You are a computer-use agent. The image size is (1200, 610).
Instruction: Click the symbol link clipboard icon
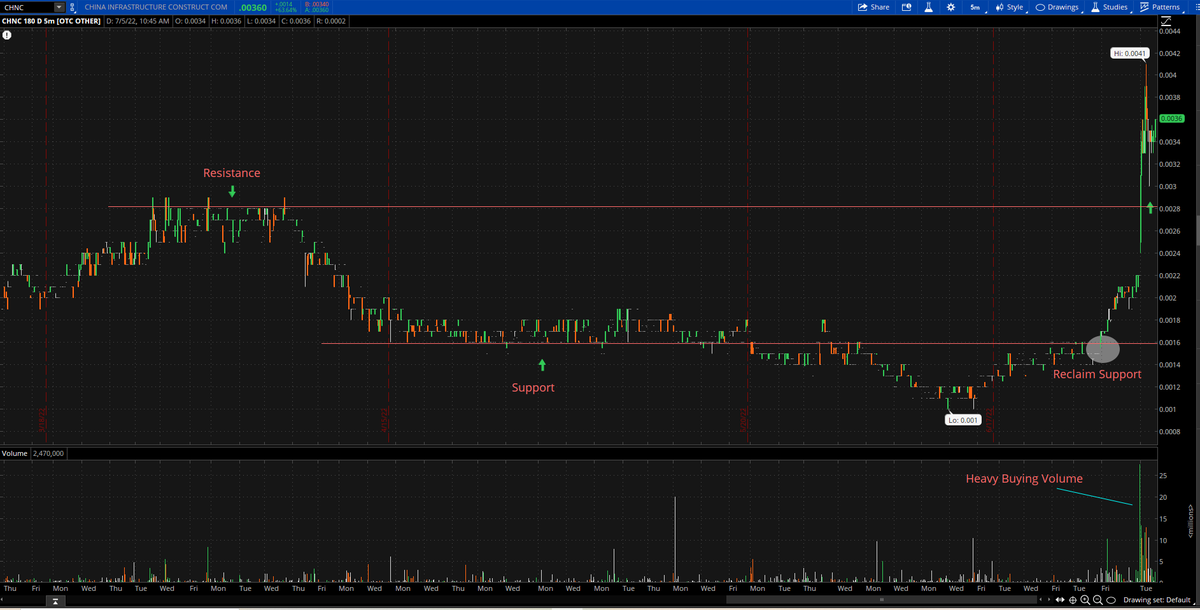tap(71, 8)
